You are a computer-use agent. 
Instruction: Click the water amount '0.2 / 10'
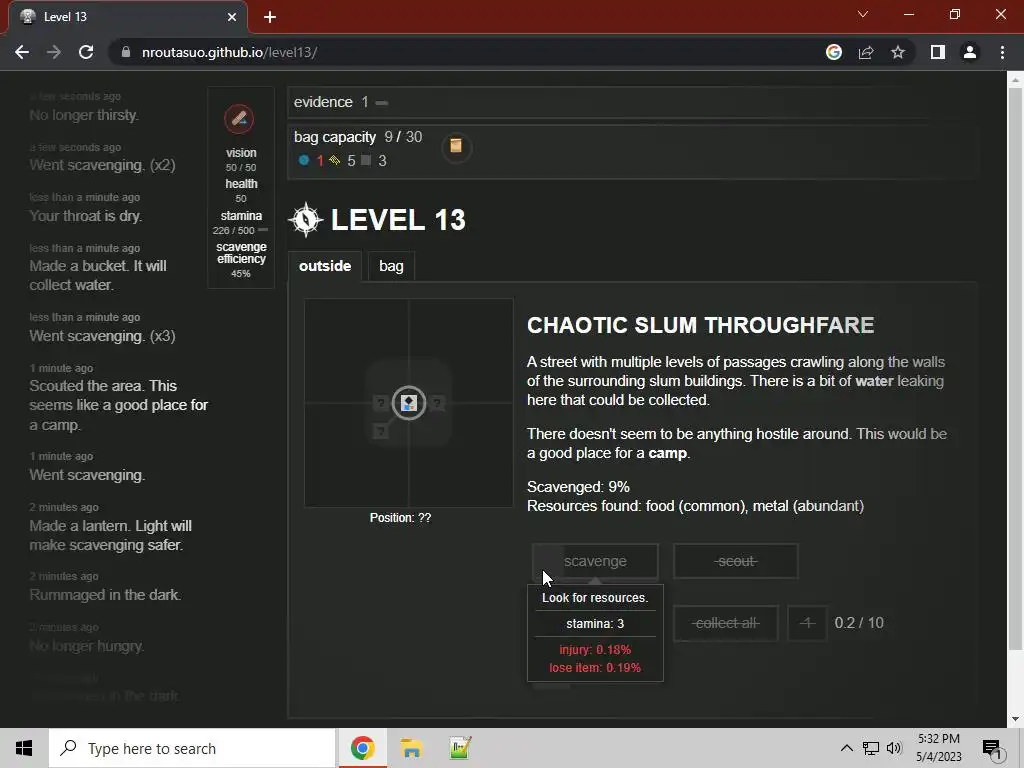pos(859,623)
